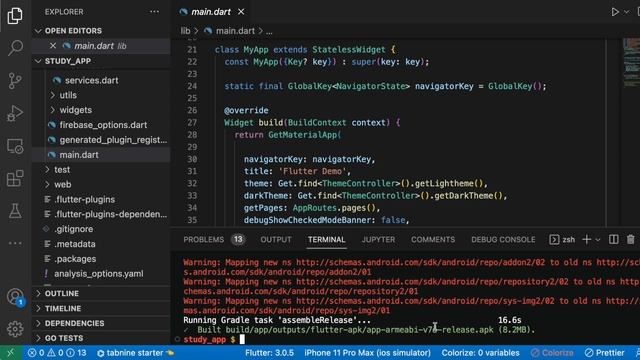Open the Testing flask icon
The image size is (640, 360).
pos(15,211)
